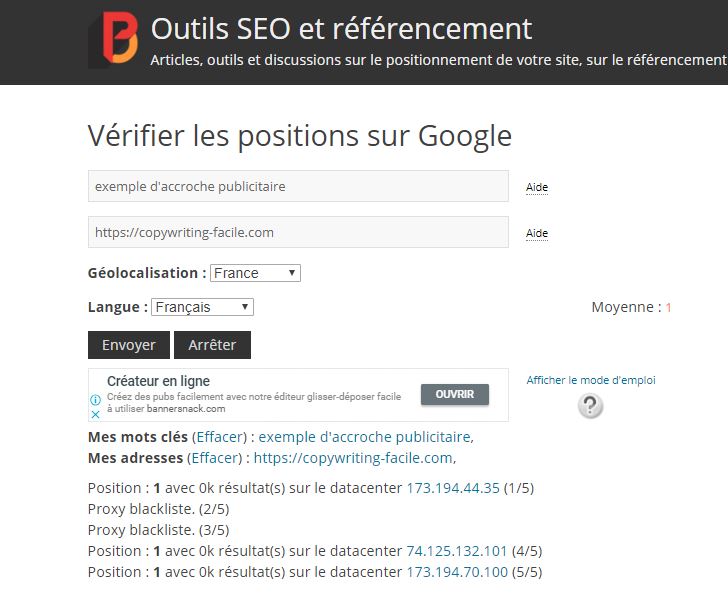The height and width of the screenshot is (600, 728).
Task: Click Aide link beside the keyword field
Action: 537,187
